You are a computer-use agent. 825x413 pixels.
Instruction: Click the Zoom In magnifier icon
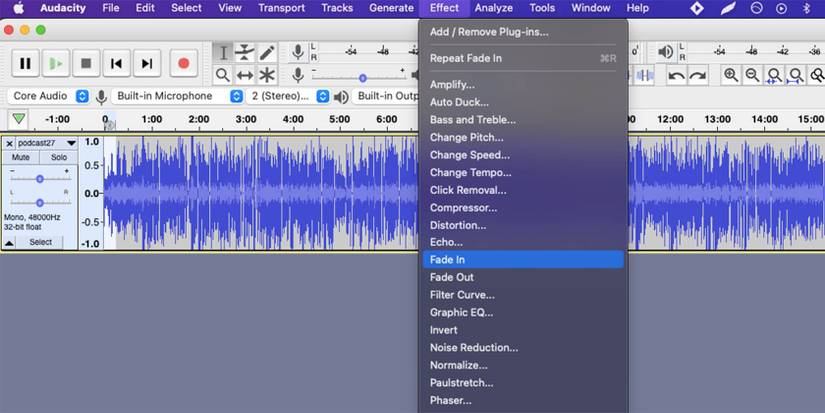731,75
